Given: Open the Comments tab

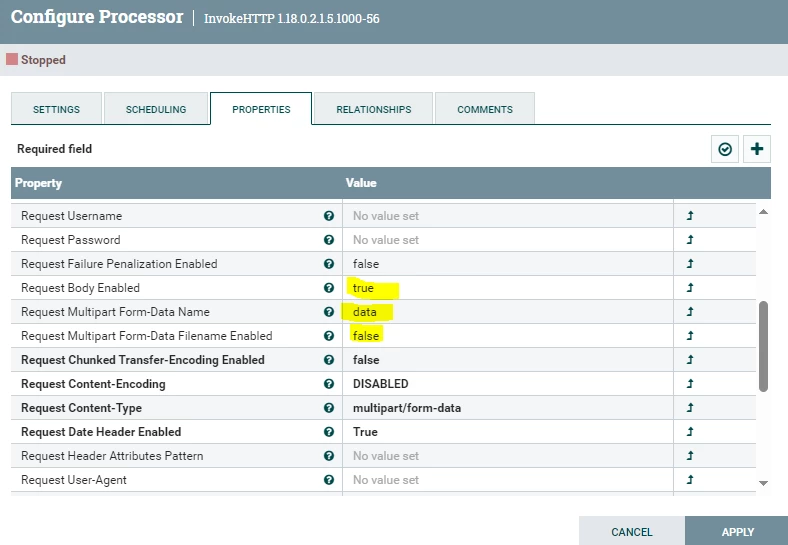Looking at the screenshot, I should (484, 109).
